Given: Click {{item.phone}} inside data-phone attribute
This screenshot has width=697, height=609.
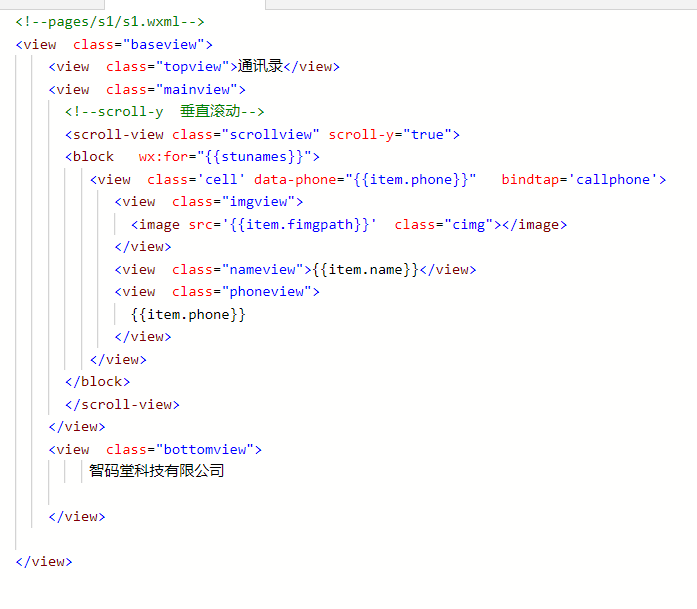Looking at the screenshot, I should (x=411, y=180).
